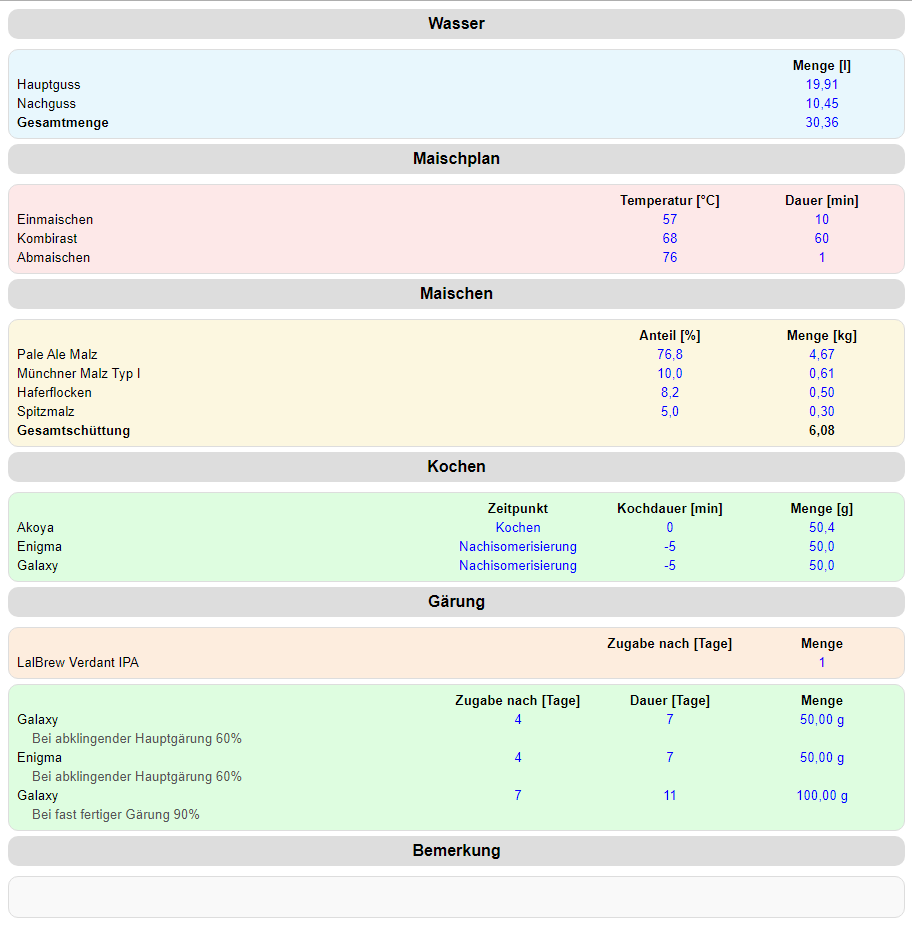Click the Bemerkung section header
The image size is (912, 942).
[456, 851]
